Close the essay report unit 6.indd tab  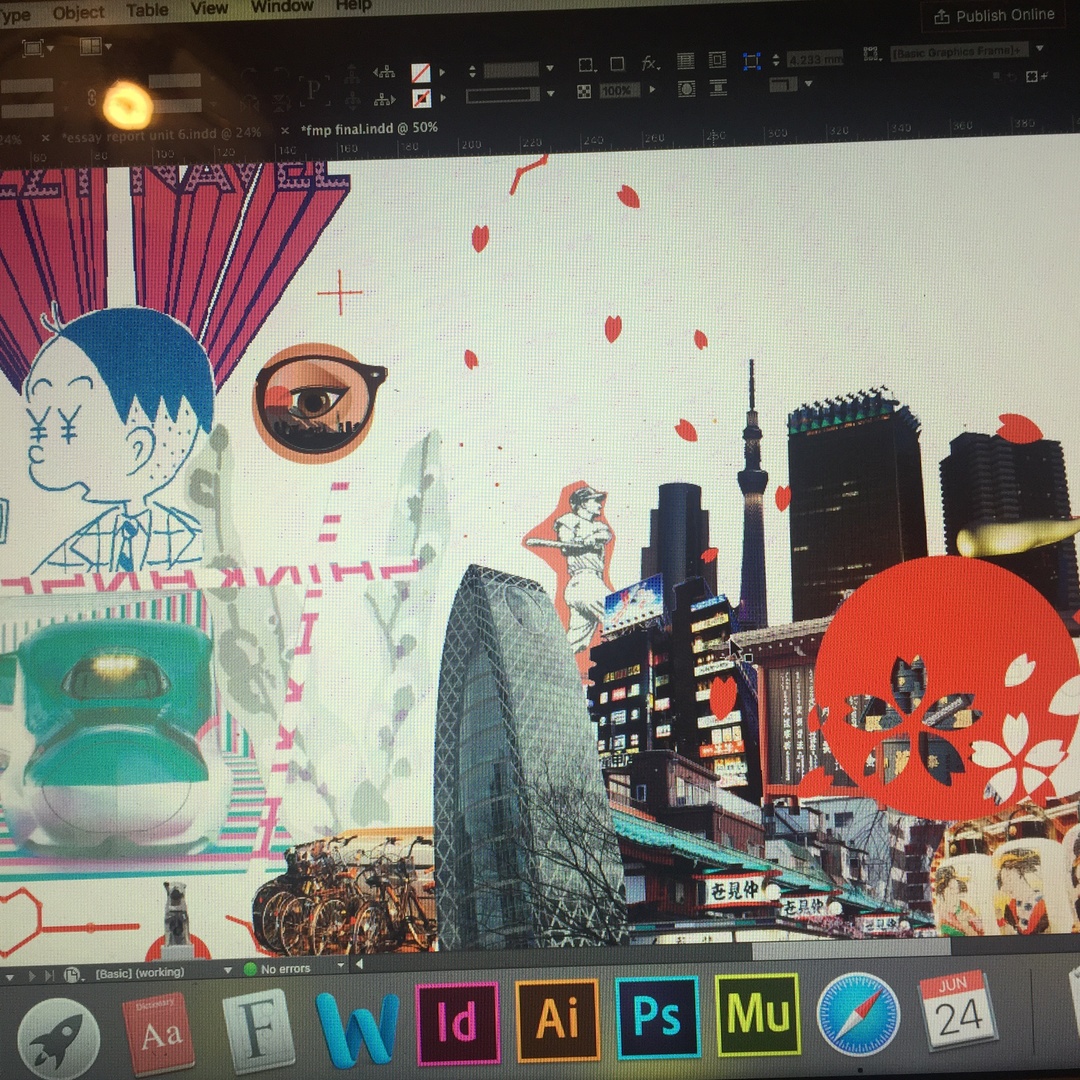coord(45,138)
